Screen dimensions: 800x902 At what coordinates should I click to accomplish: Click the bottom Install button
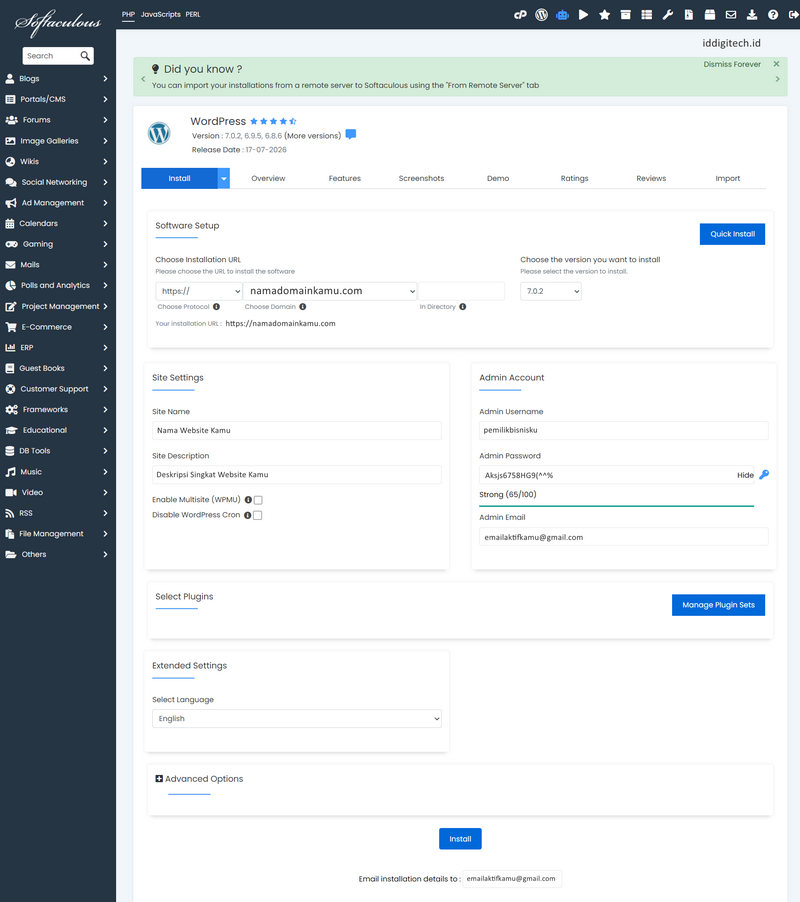tap(460, 839)
